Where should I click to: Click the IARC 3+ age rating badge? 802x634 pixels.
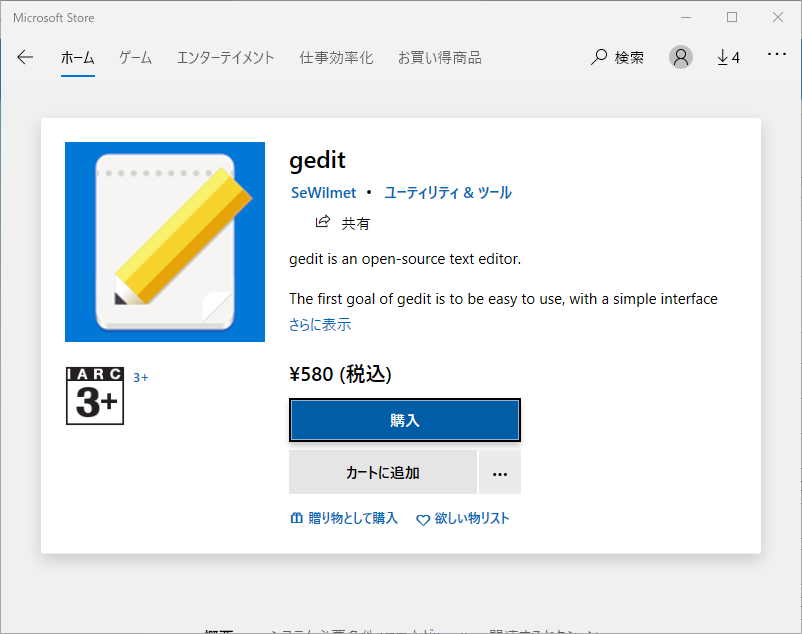click(95, 395)
